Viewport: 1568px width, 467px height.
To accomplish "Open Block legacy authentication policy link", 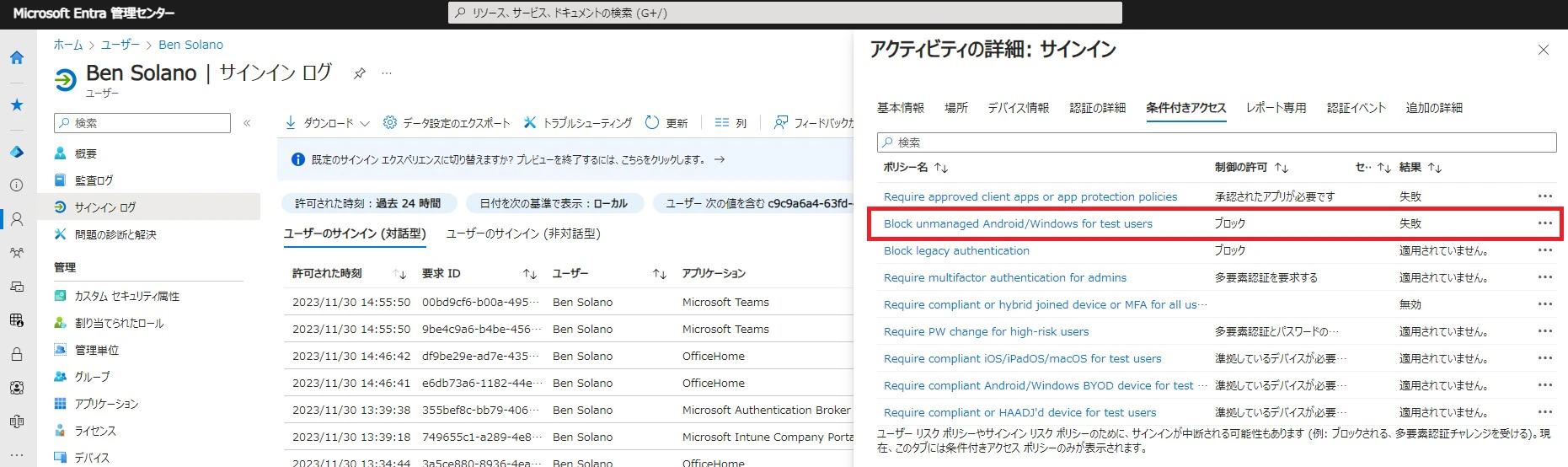I will pos(956,250).
